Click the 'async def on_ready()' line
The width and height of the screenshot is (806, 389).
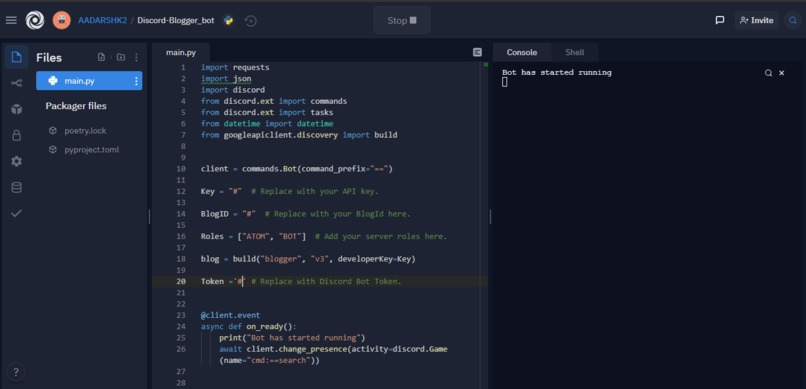click(249, 326)
